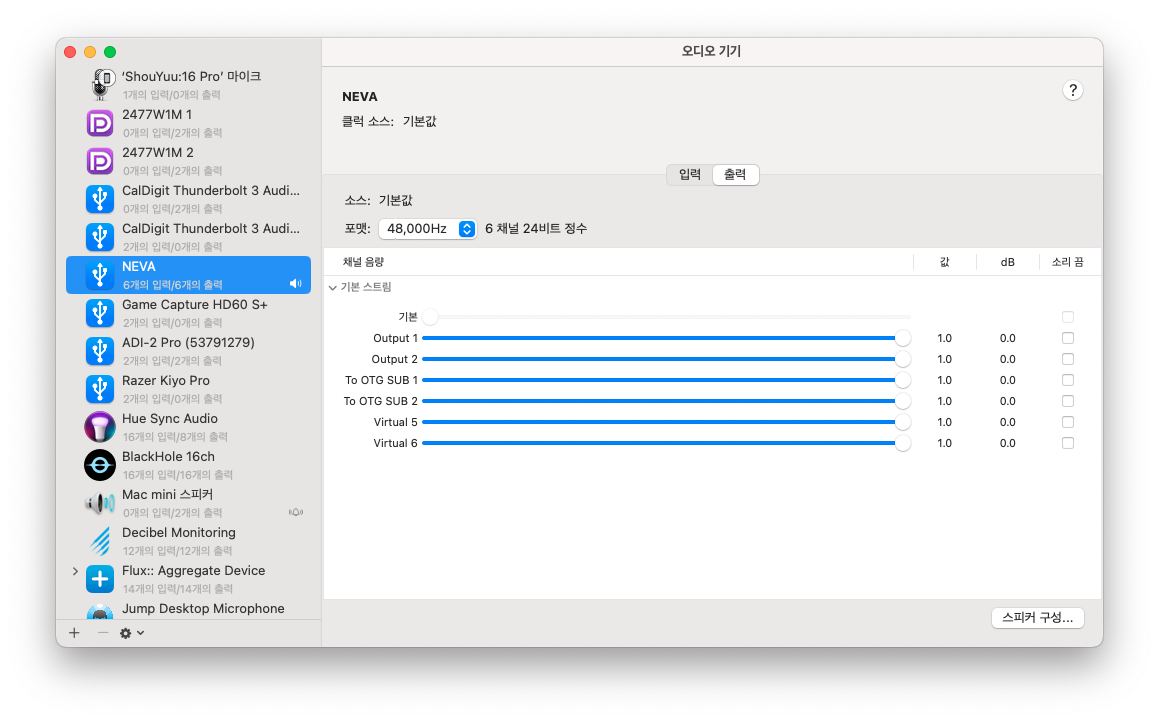The width and height of the screenshot is (1159, 721).
Task: Adjust the Virtual 6 volume slider
Action: (666, 444)
